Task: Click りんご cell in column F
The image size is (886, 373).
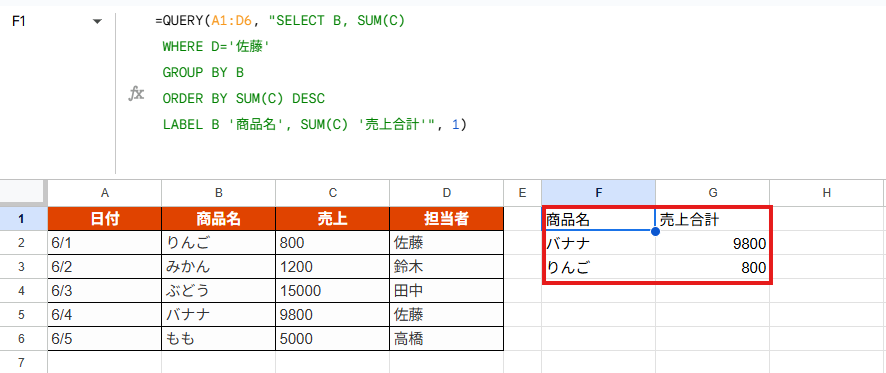Action: [599, 267]
